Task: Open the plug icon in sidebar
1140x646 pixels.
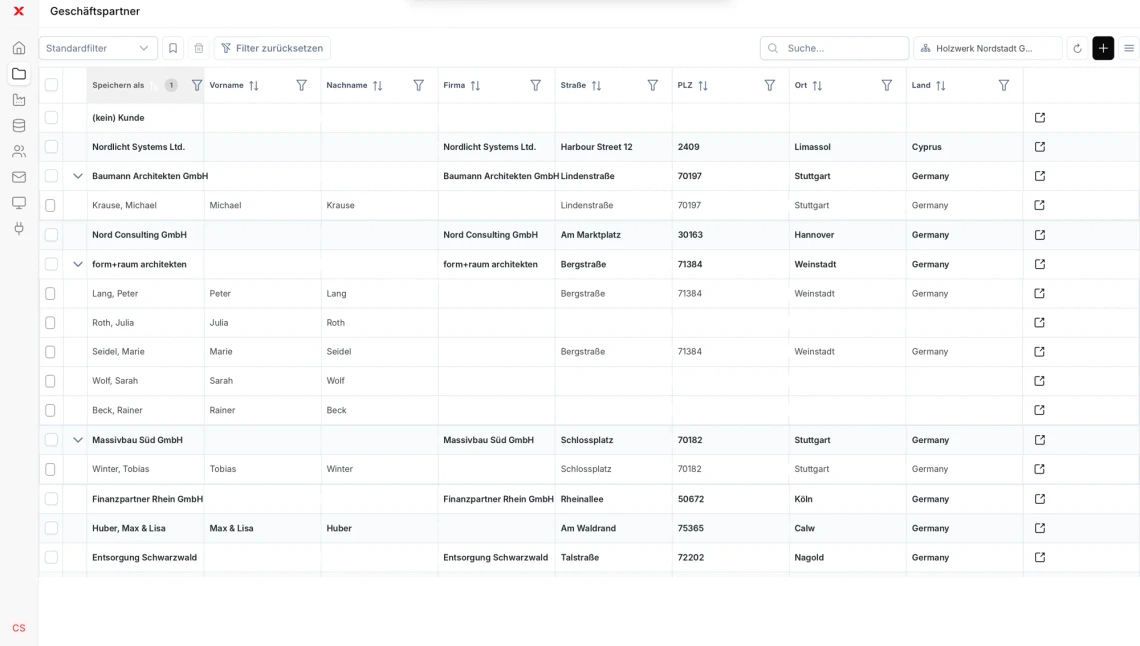Action: 19,228
